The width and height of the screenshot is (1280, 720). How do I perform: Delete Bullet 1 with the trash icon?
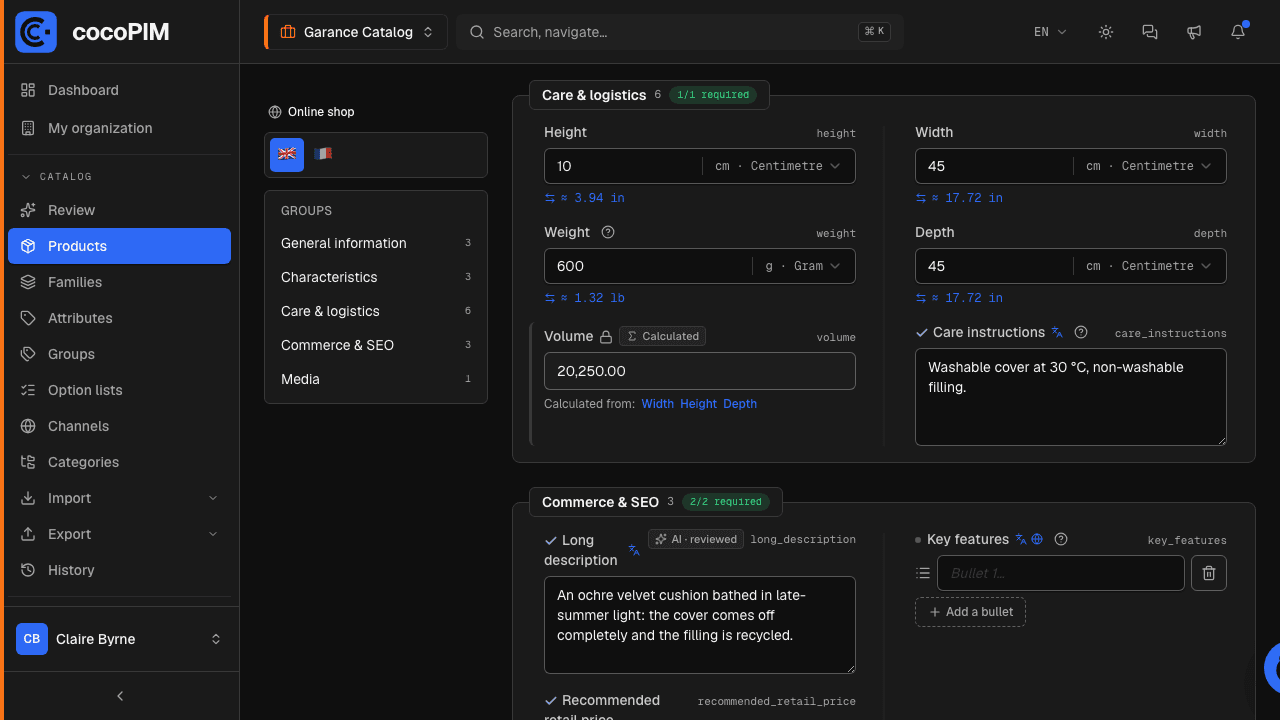pos(1209,573)
